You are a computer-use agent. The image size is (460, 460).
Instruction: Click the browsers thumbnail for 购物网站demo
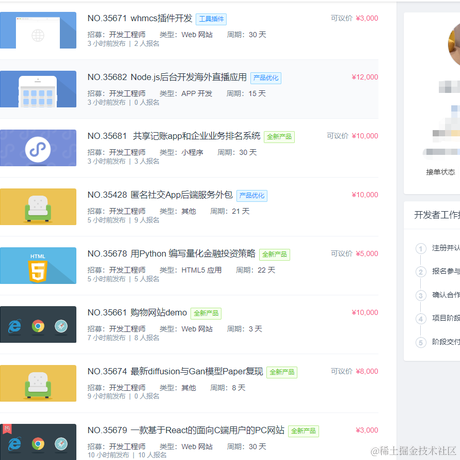tap(38, 324)
